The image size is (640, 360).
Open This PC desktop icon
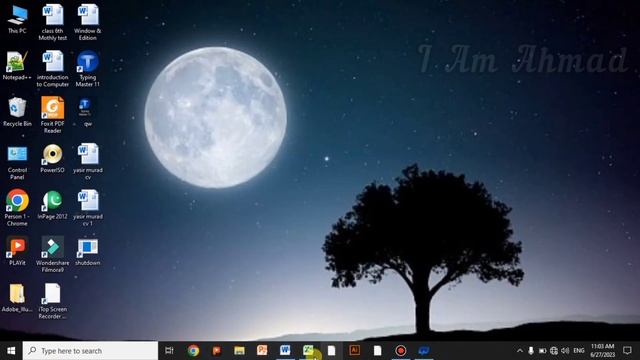17,19
